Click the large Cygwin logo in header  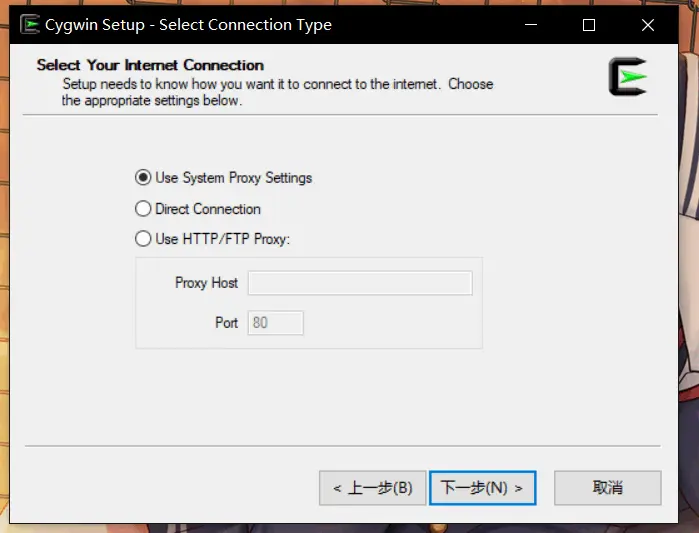point(628,76)
